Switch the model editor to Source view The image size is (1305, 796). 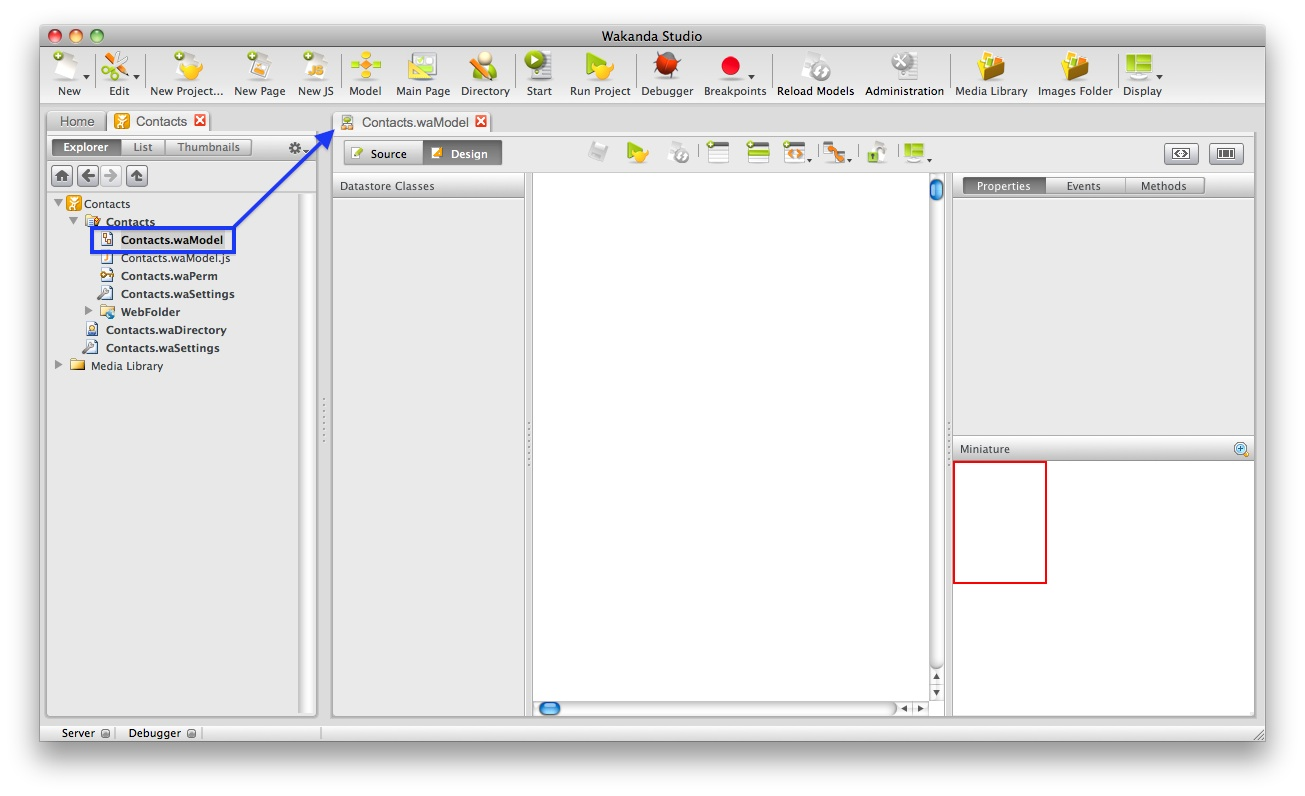point(383,153)
